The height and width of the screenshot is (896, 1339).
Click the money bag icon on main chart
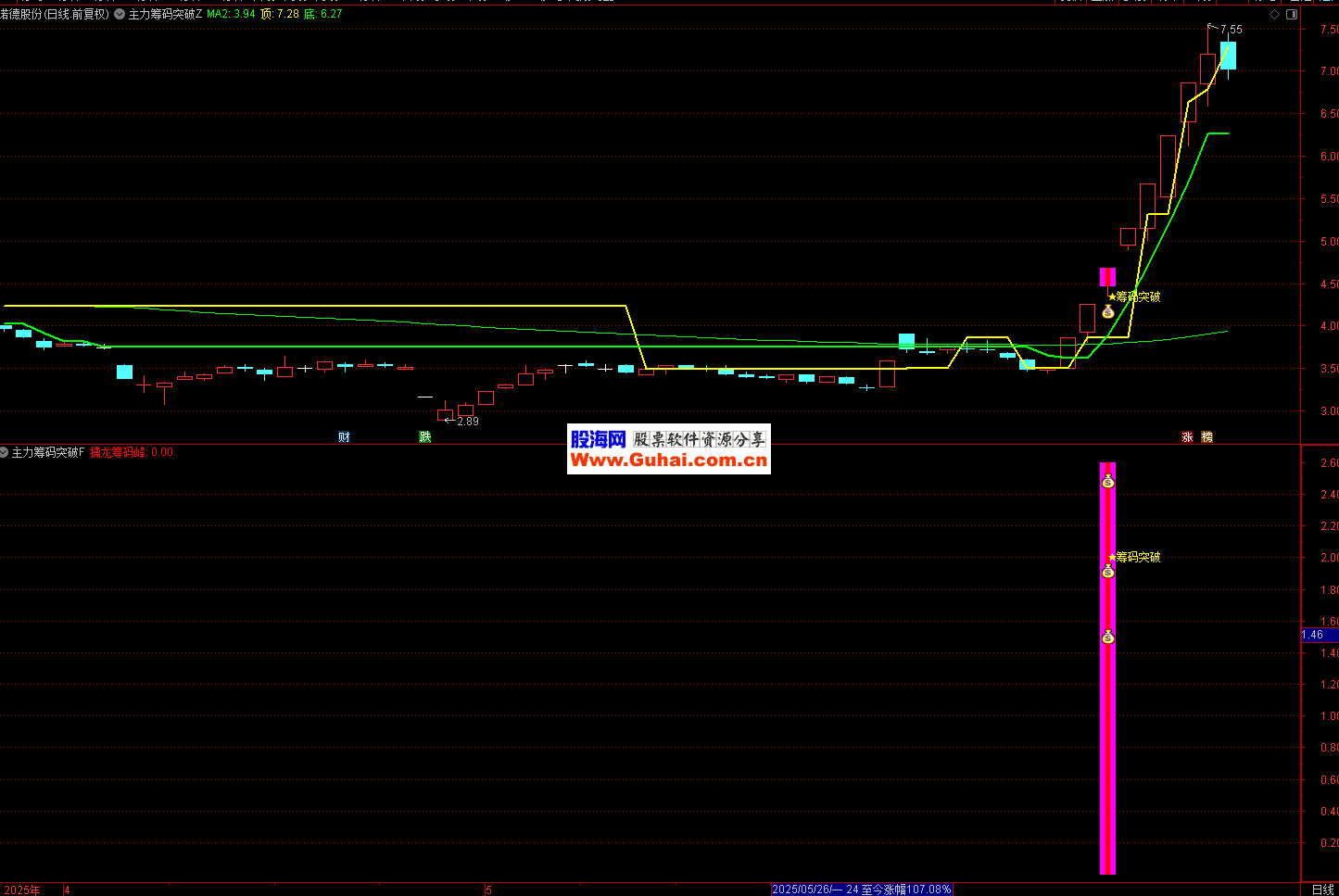point(1108,311)
